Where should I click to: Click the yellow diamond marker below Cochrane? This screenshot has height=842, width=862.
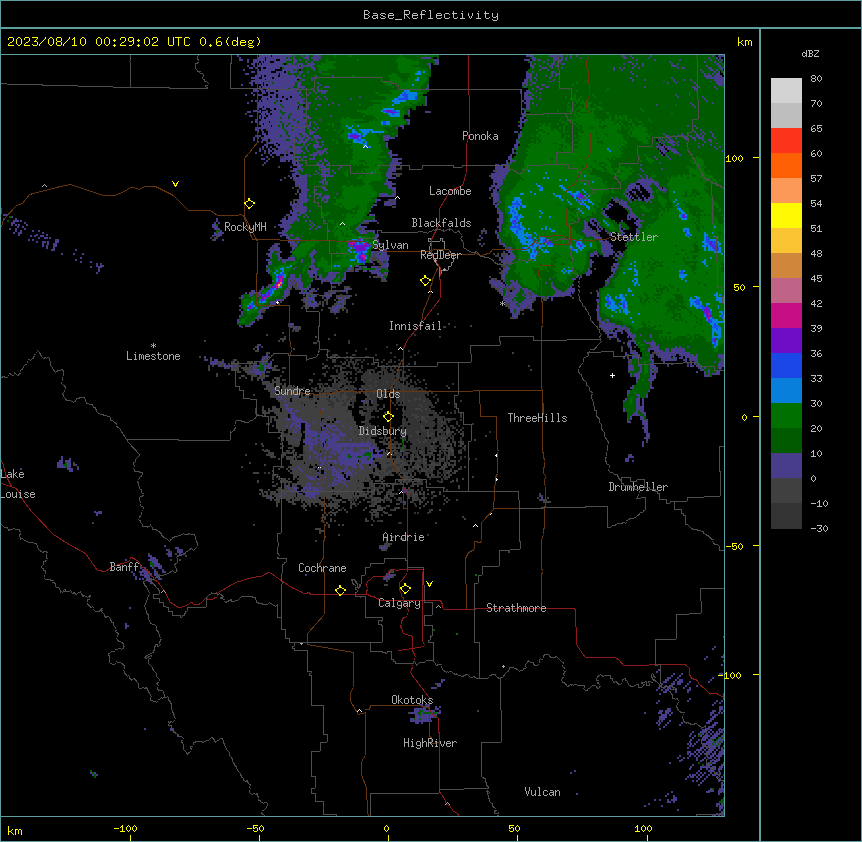coord(340,590)
